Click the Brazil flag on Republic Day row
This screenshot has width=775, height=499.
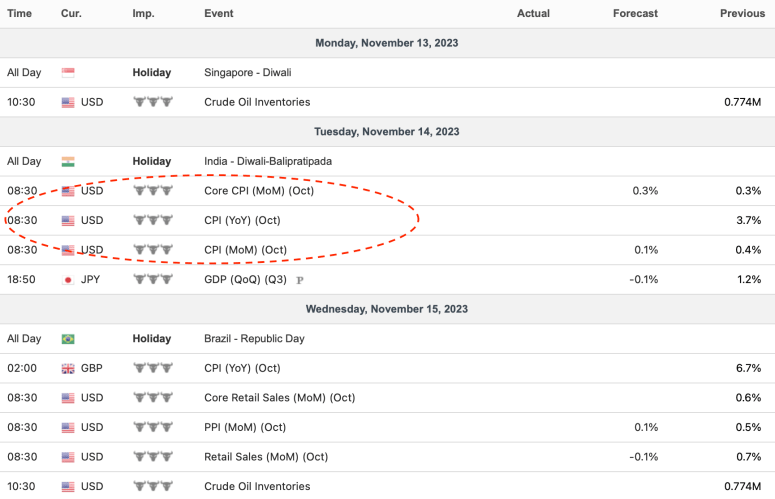[x=68, y=339]
